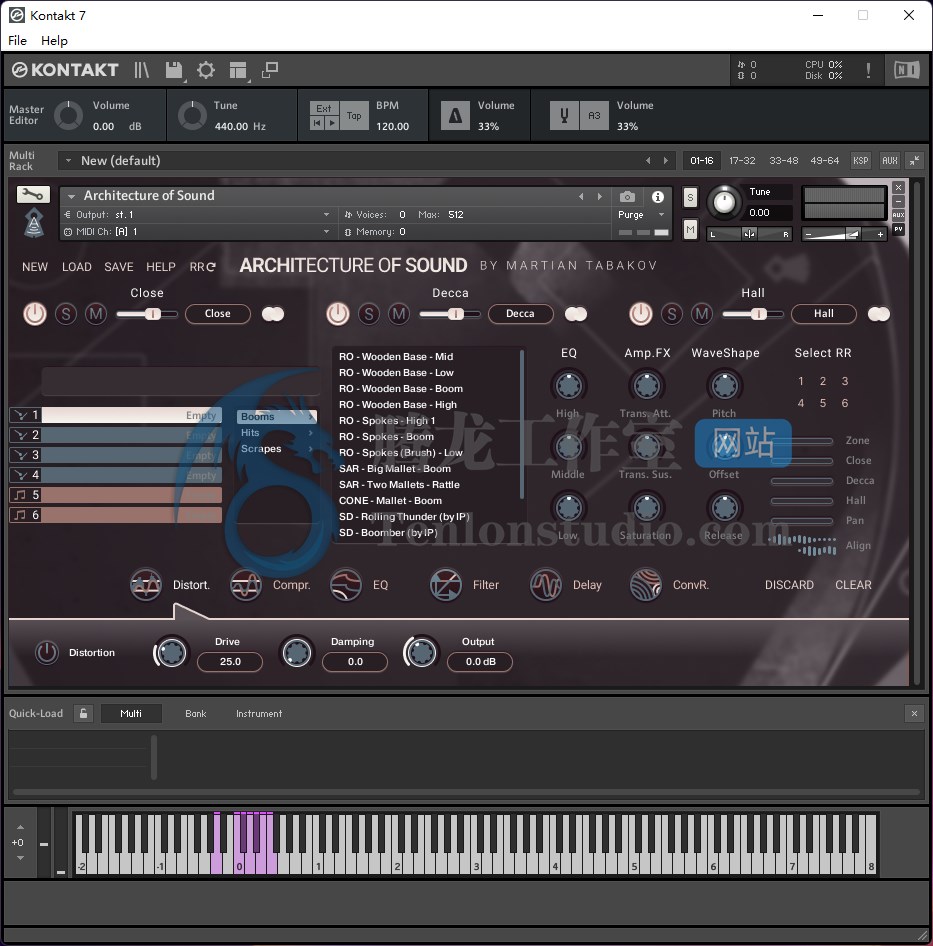933x946 pixels.
Task: Open the instrument info icon
Action: (x=658, y=197)
